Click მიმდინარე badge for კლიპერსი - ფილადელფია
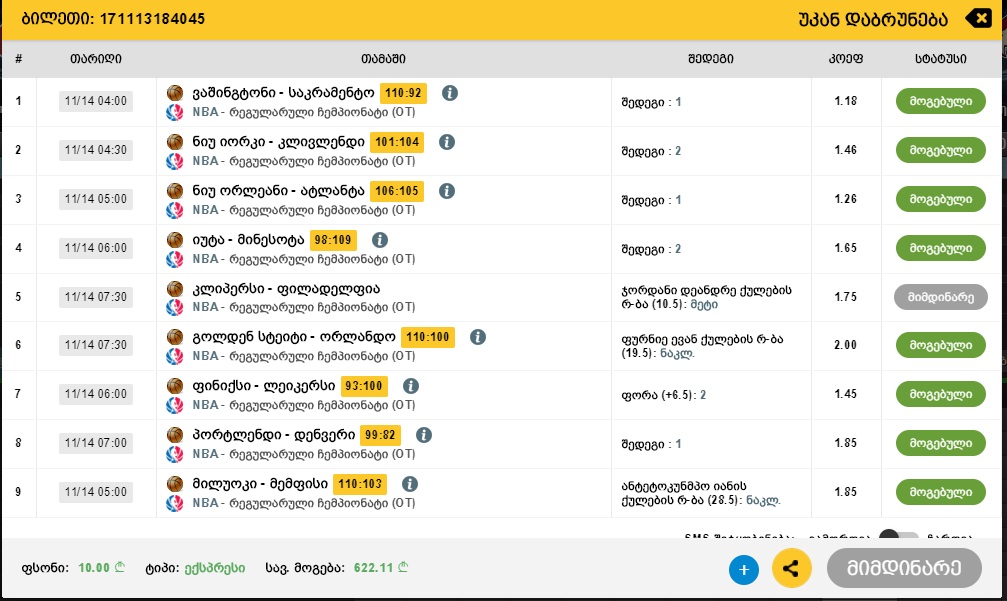This screenshot has width=1007, height=601. 941,297
